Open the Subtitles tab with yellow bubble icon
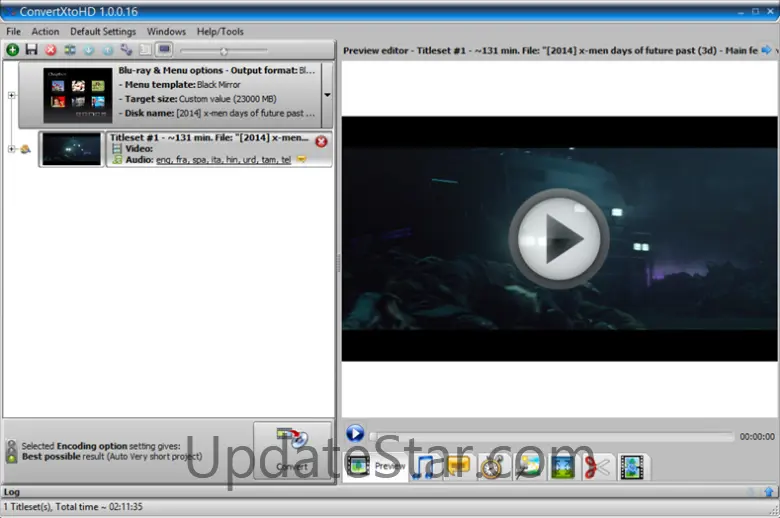 click(459, 467)
